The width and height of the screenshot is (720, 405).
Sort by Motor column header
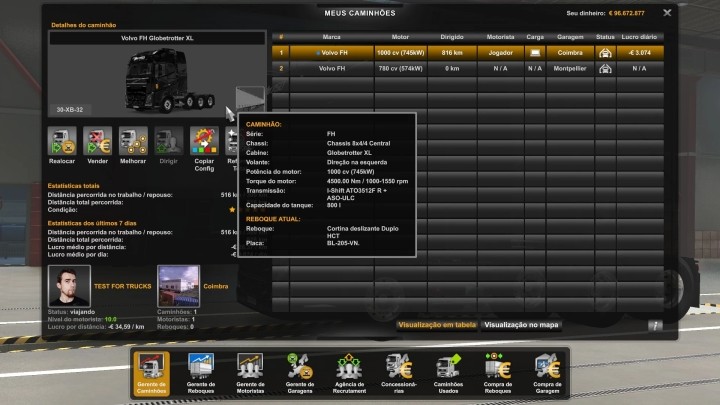400,37
